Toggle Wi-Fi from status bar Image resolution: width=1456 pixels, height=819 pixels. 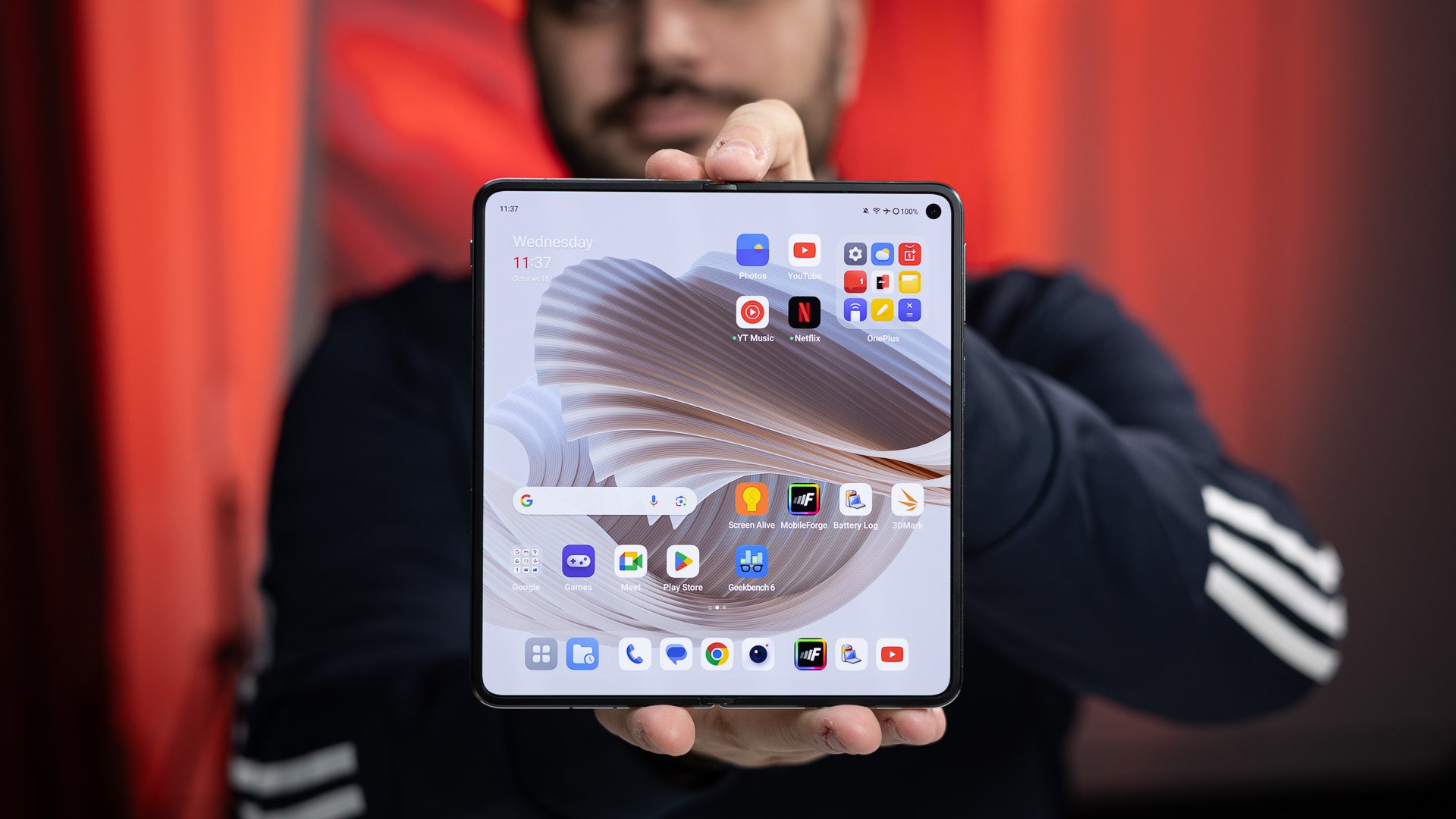tap(877, 209)
